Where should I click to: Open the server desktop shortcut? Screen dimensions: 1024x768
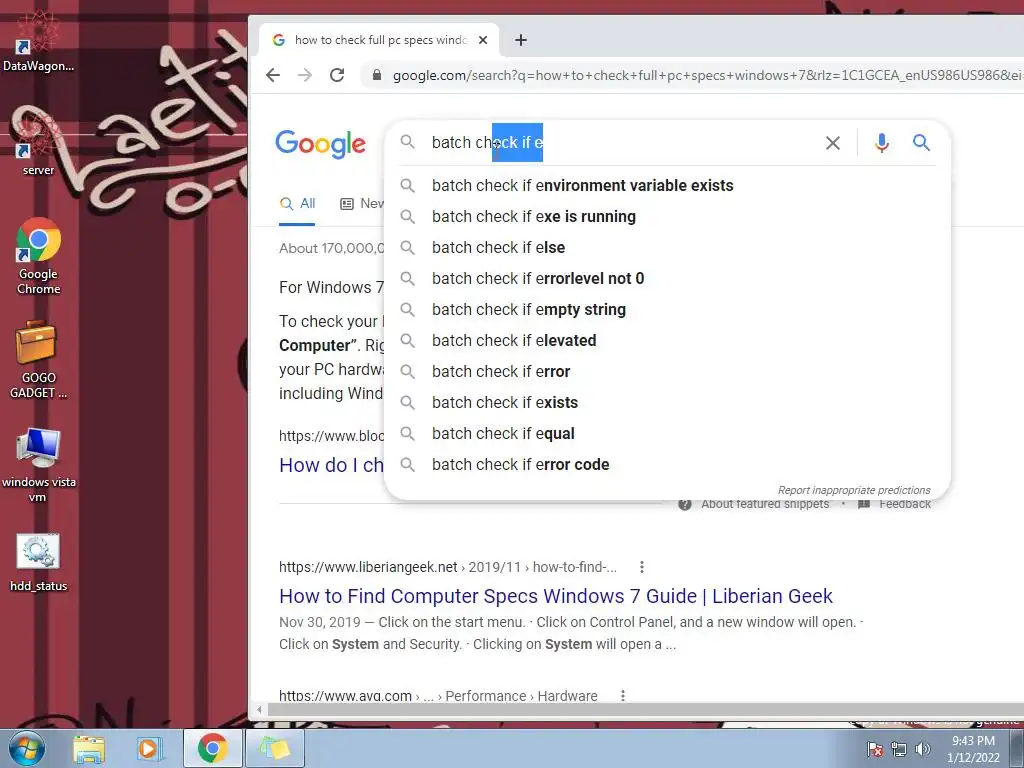coord(38,147)
